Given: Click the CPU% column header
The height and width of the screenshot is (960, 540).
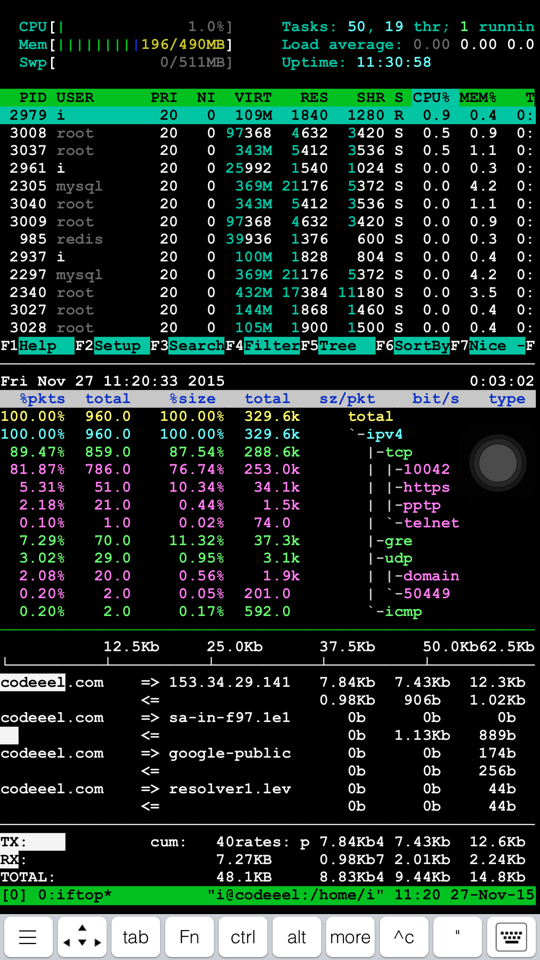Looking at the screenshot, I should tap(432, 97).
